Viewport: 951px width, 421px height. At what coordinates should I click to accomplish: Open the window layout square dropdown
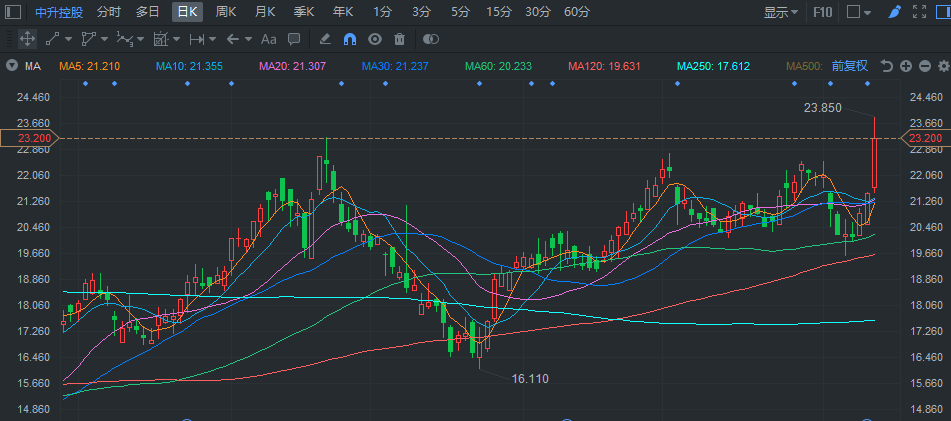(x=858, y=12)
